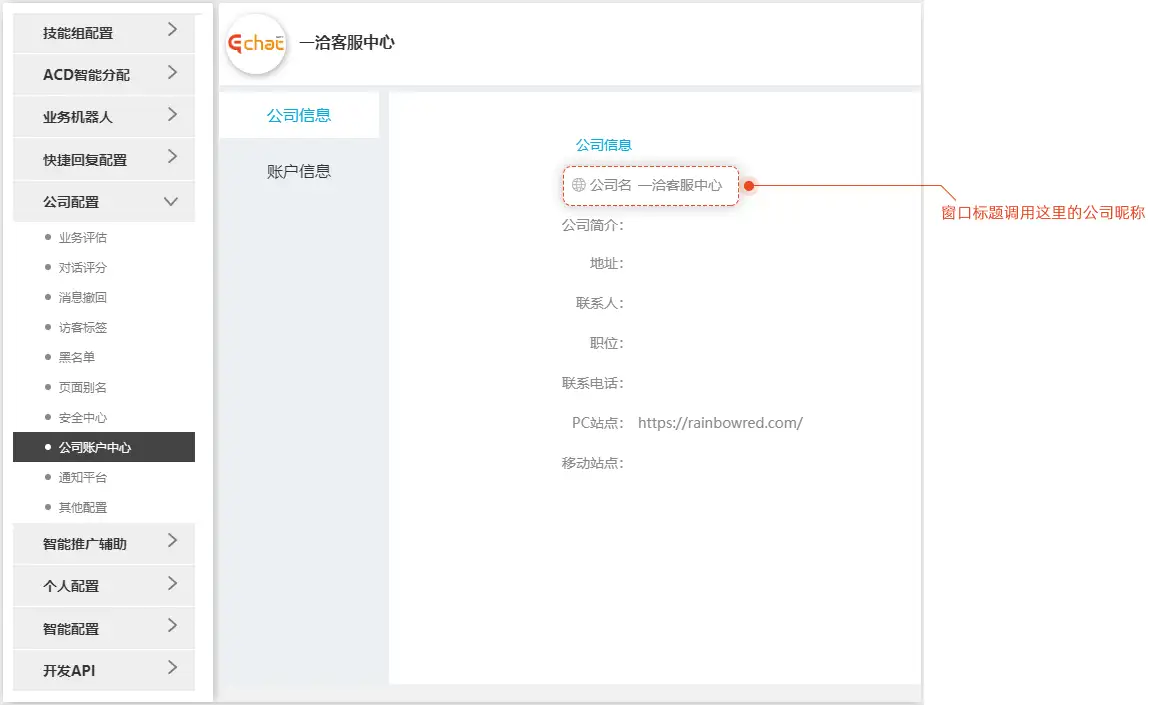This screenshot has width=1175, height=705.
Task: Open the 通知平台 submenu item
Action: (x=82, y=477)
